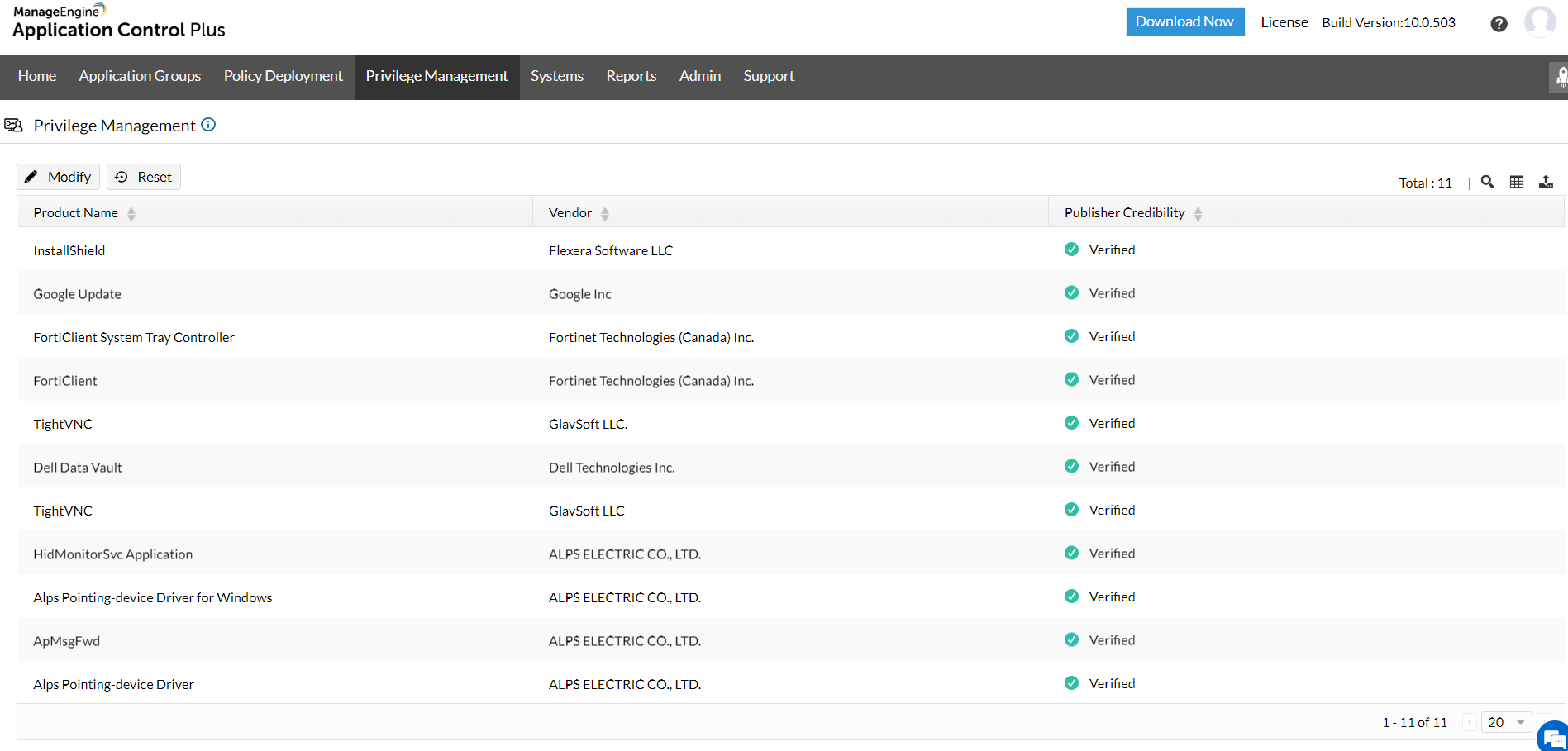Click the Publisher Credibility sort arrows
This screenshot has width=1568, height=751.
pos(1198,214)
